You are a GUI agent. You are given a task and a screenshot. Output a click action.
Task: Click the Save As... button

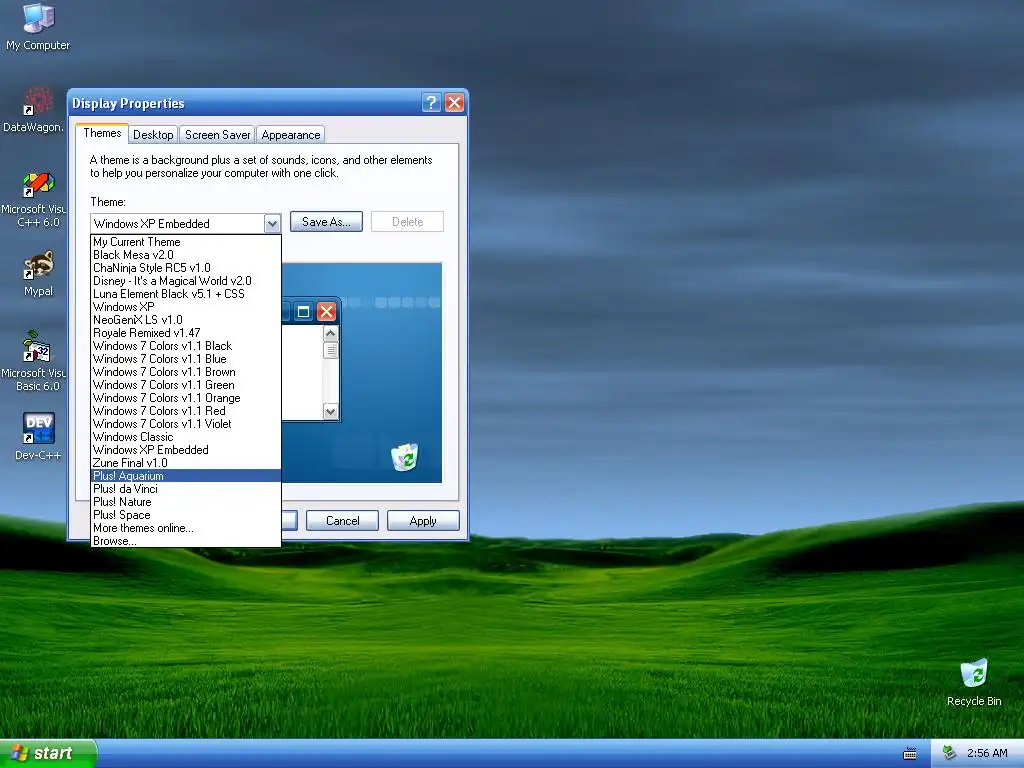[326, 222]
